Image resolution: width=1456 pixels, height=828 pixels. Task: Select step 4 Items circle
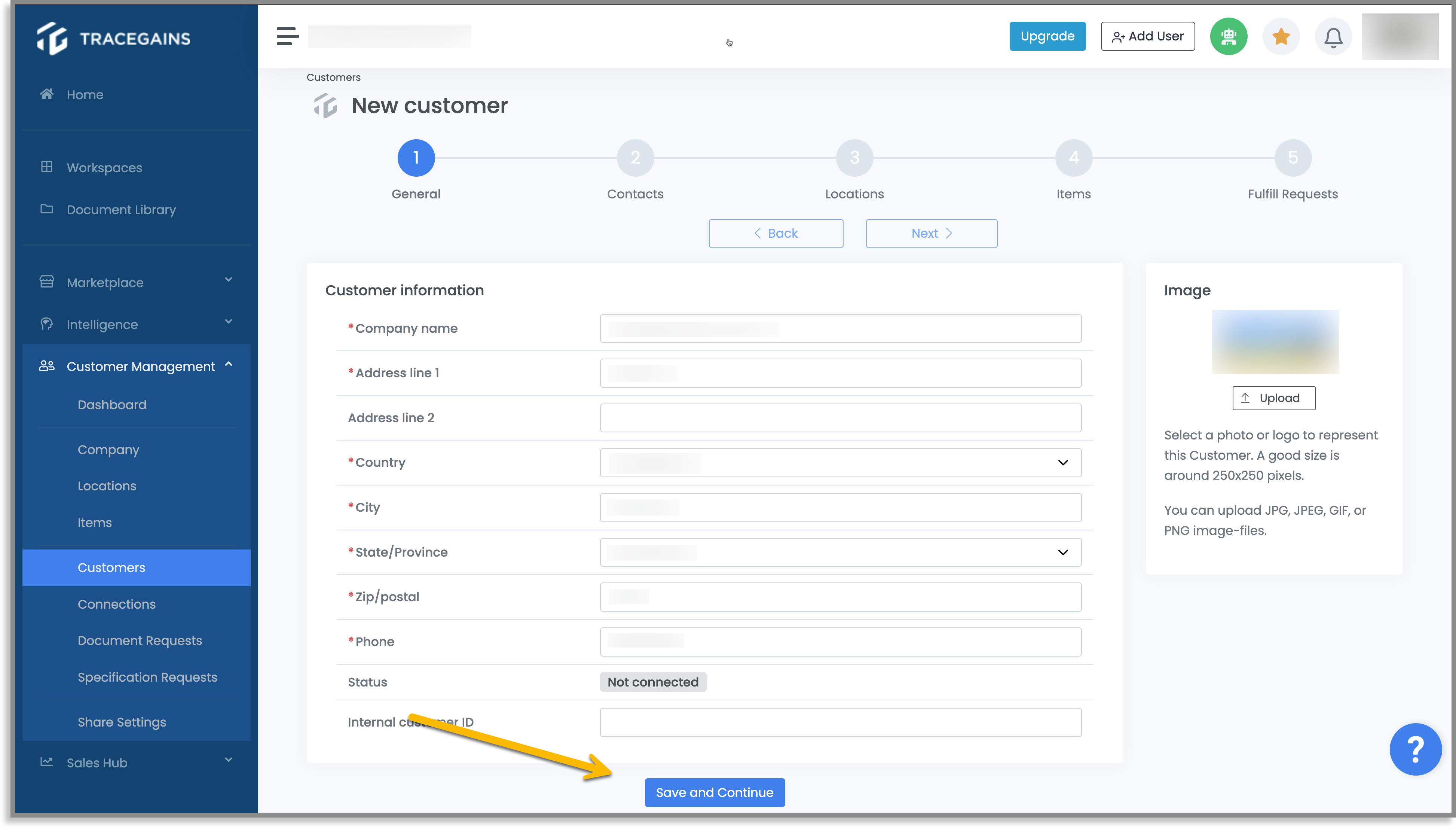(1074, 158)
